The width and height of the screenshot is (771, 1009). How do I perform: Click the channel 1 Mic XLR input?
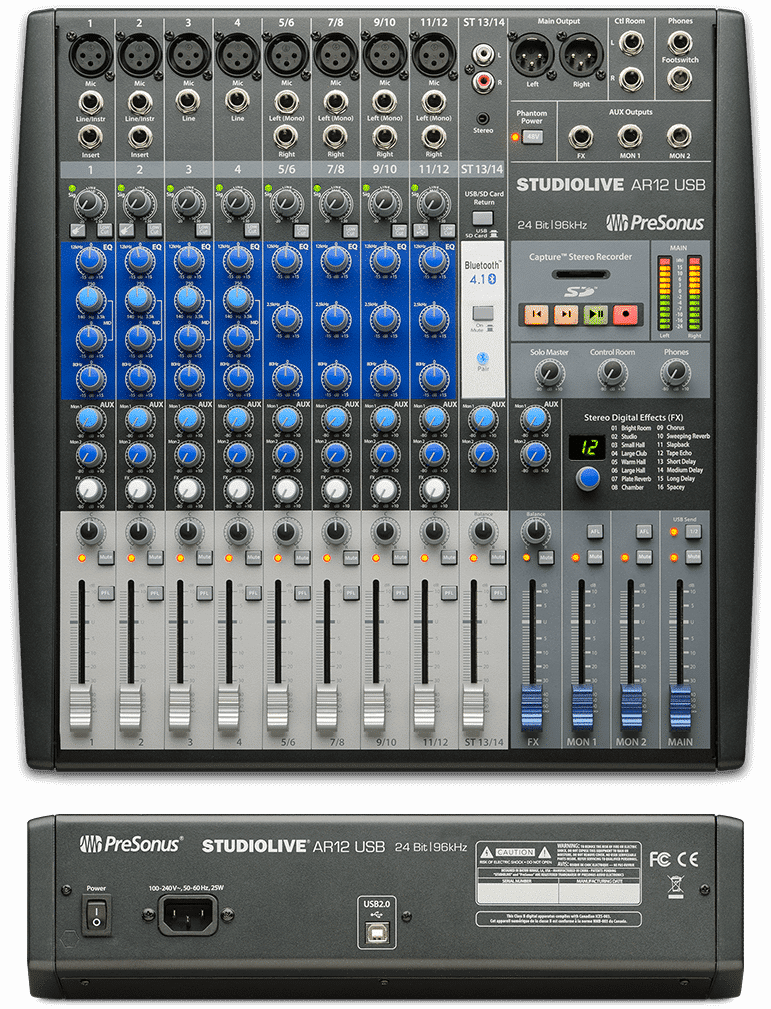click(x=90, y=55)
